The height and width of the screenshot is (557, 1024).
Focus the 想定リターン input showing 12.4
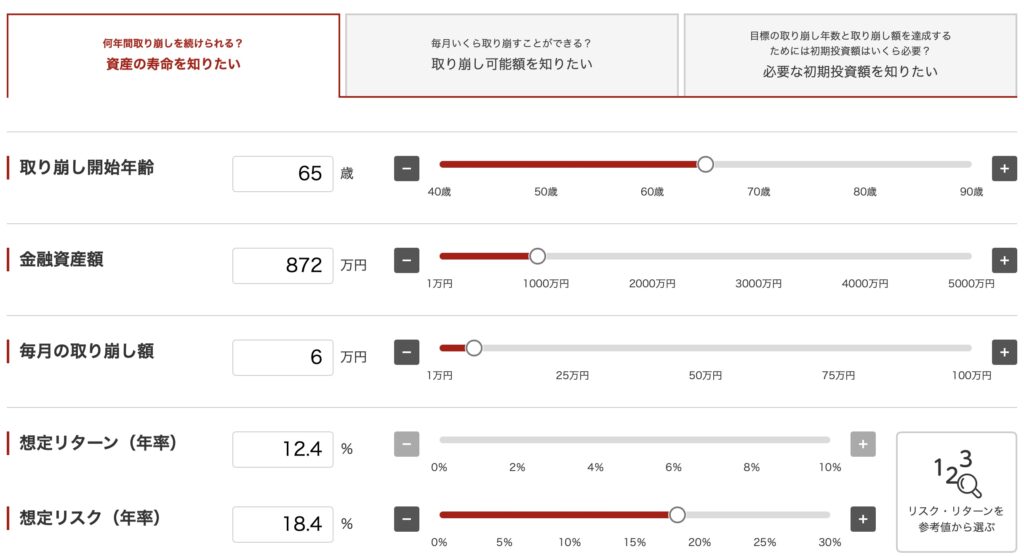pos(283,449)
